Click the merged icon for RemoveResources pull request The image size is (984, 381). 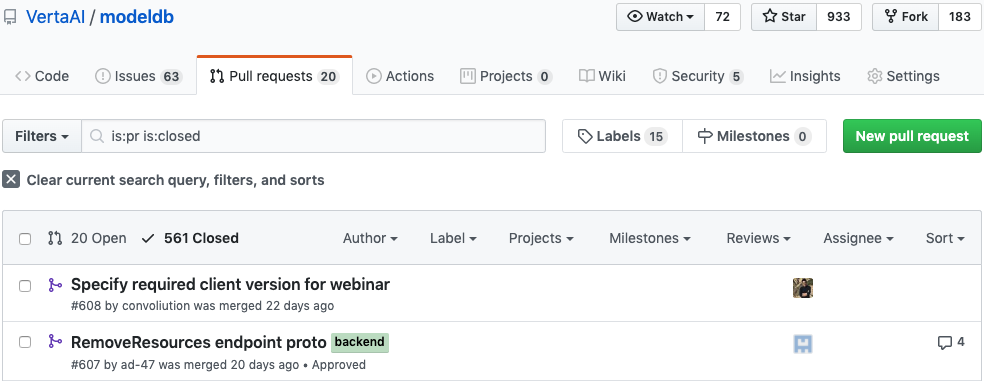click(55, 341)
